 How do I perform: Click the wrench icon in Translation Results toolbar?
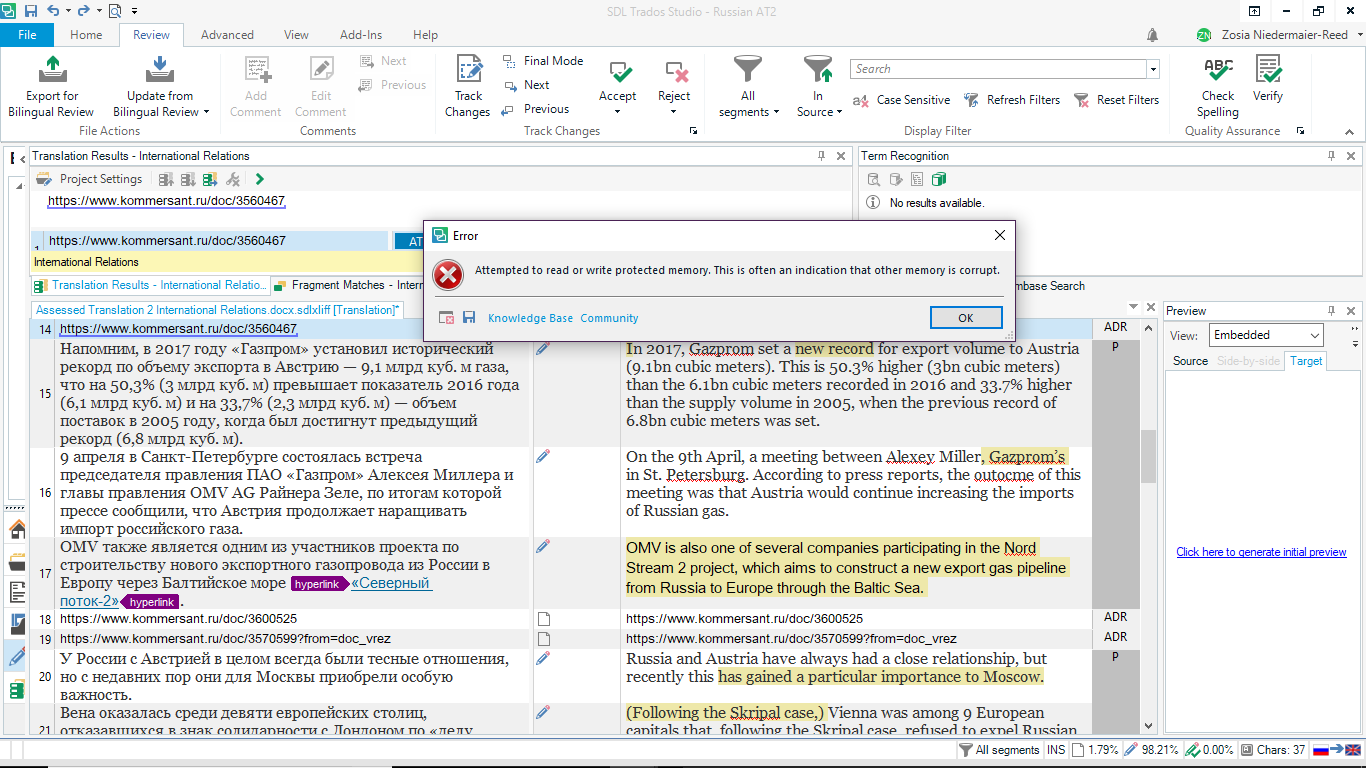click(233, 179)
